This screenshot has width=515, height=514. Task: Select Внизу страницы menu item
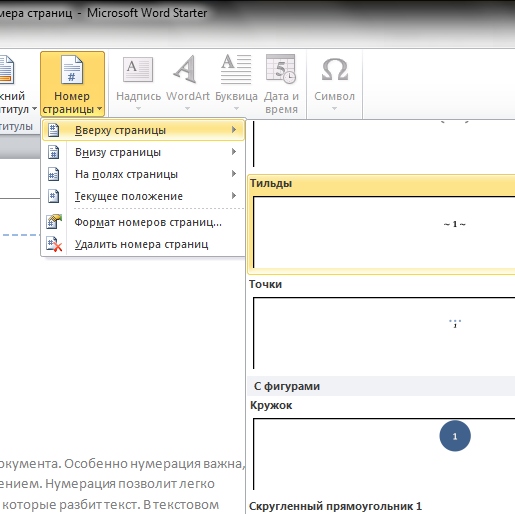pyautogui.click(x=143, y=152)
